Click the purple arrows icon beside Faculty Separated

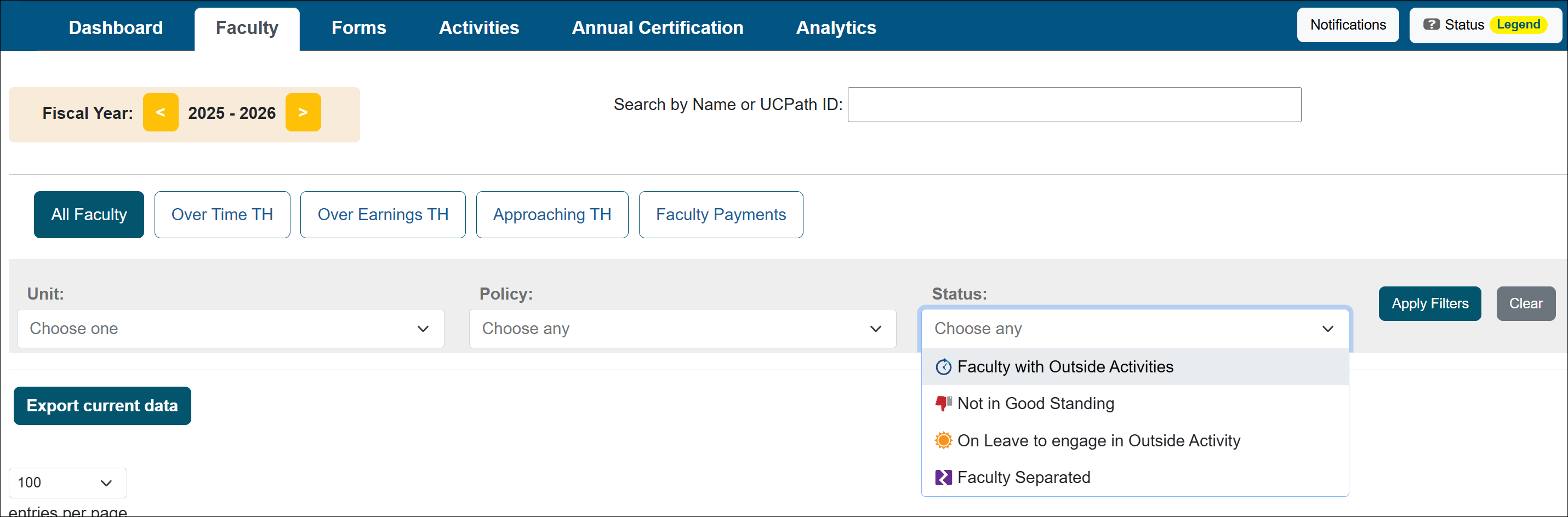(943, 477)
